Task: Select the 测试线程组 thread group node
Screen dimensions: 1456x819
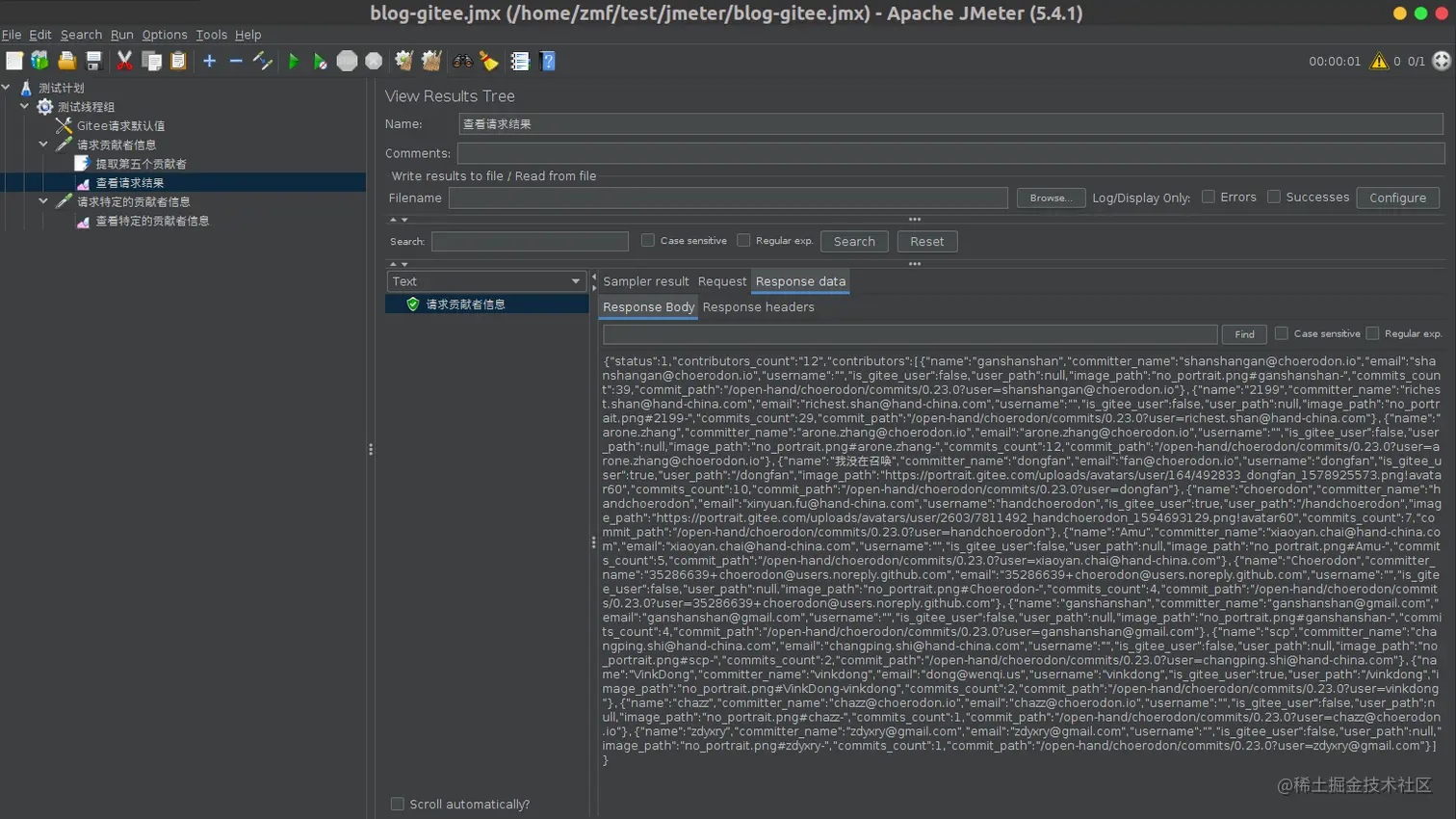Action: pos(85,107)
